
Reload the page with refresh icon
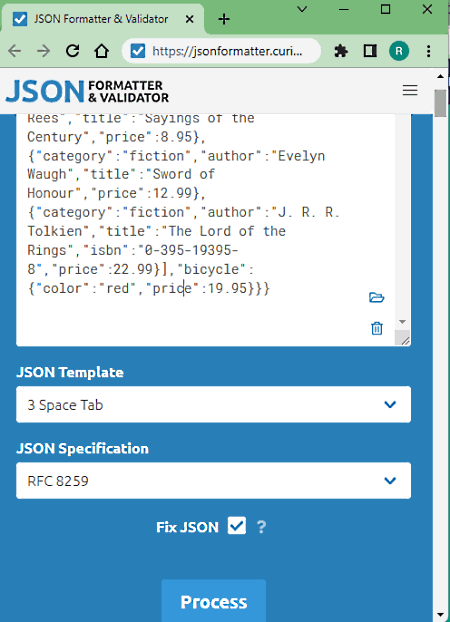tap(73, 50)
